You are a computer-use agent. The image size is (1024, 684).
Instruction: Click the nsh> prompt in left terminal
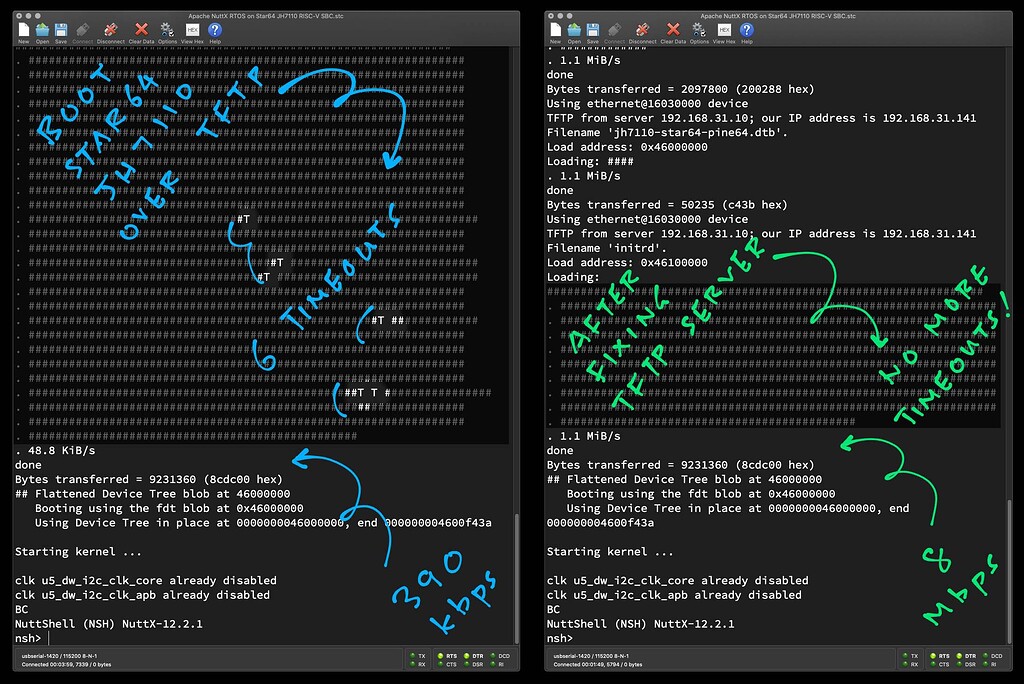point(28,637)
